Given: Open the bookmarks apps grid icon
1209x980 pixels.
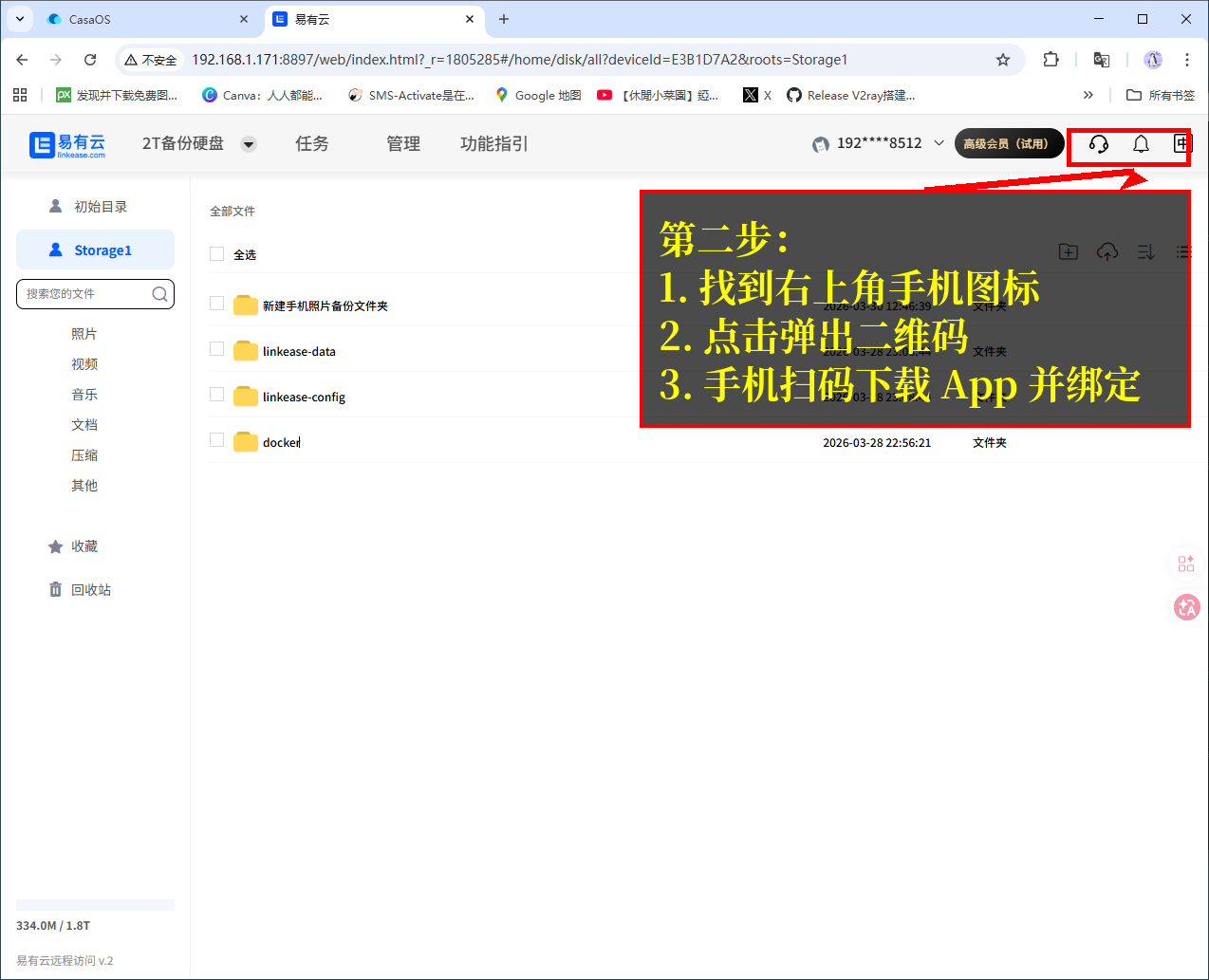Looking at the screenshot, I should 20,95.
